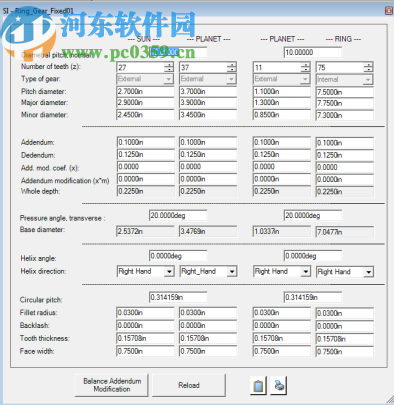
Task: Click Ring fillet radius 0.0300in field
Action: click(345, 313)
